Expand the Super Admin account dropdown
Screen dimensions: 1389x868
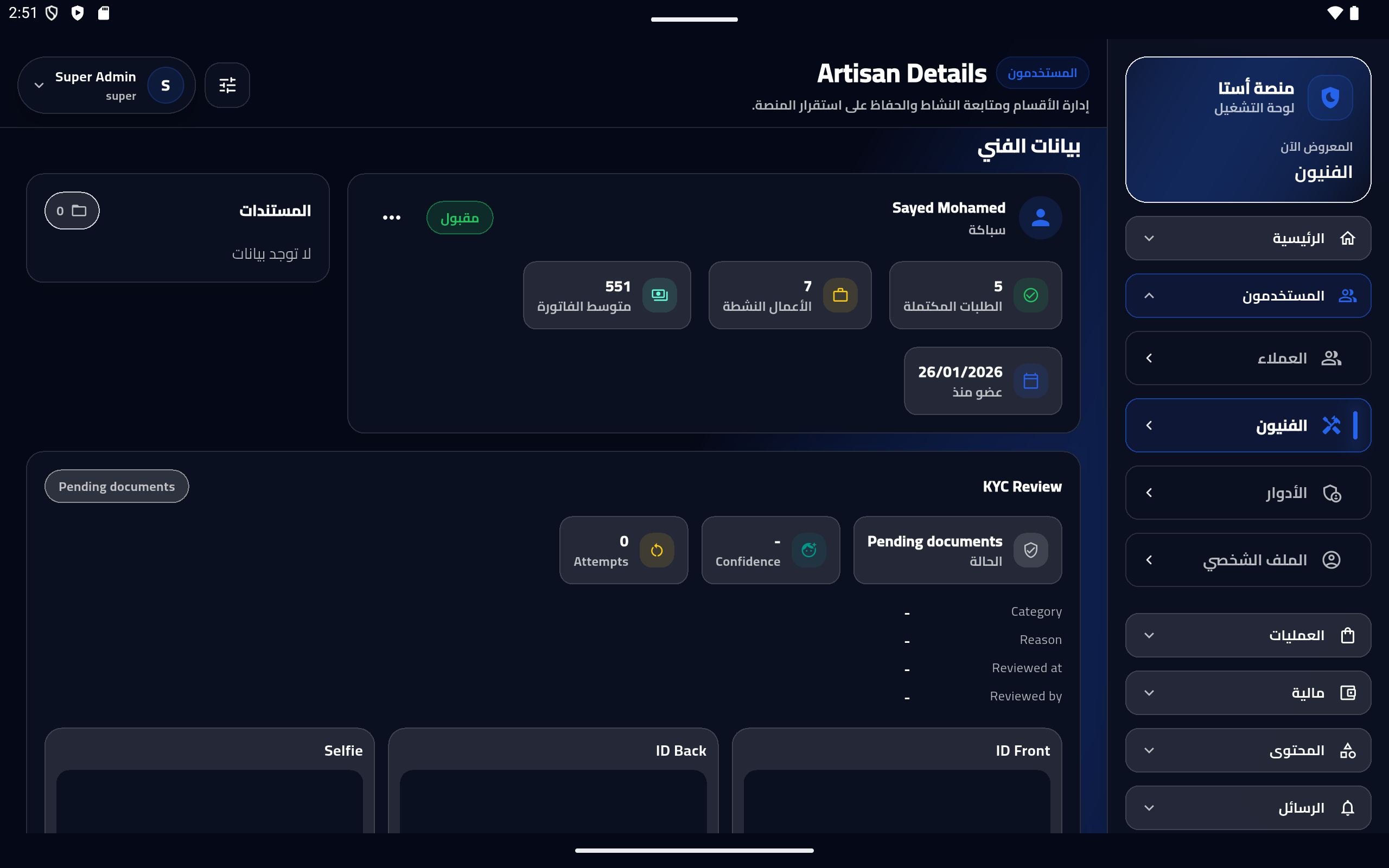(39, 86)
